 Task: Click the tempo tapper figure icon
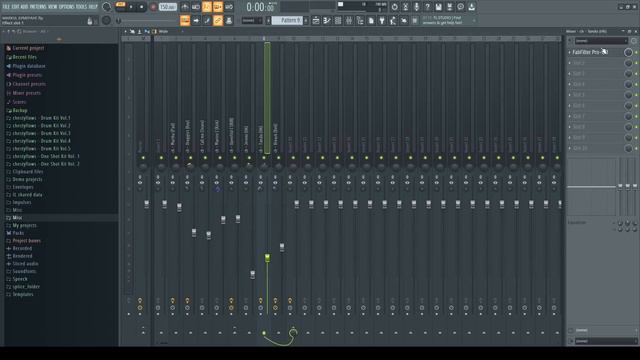[x=393, y=20]
